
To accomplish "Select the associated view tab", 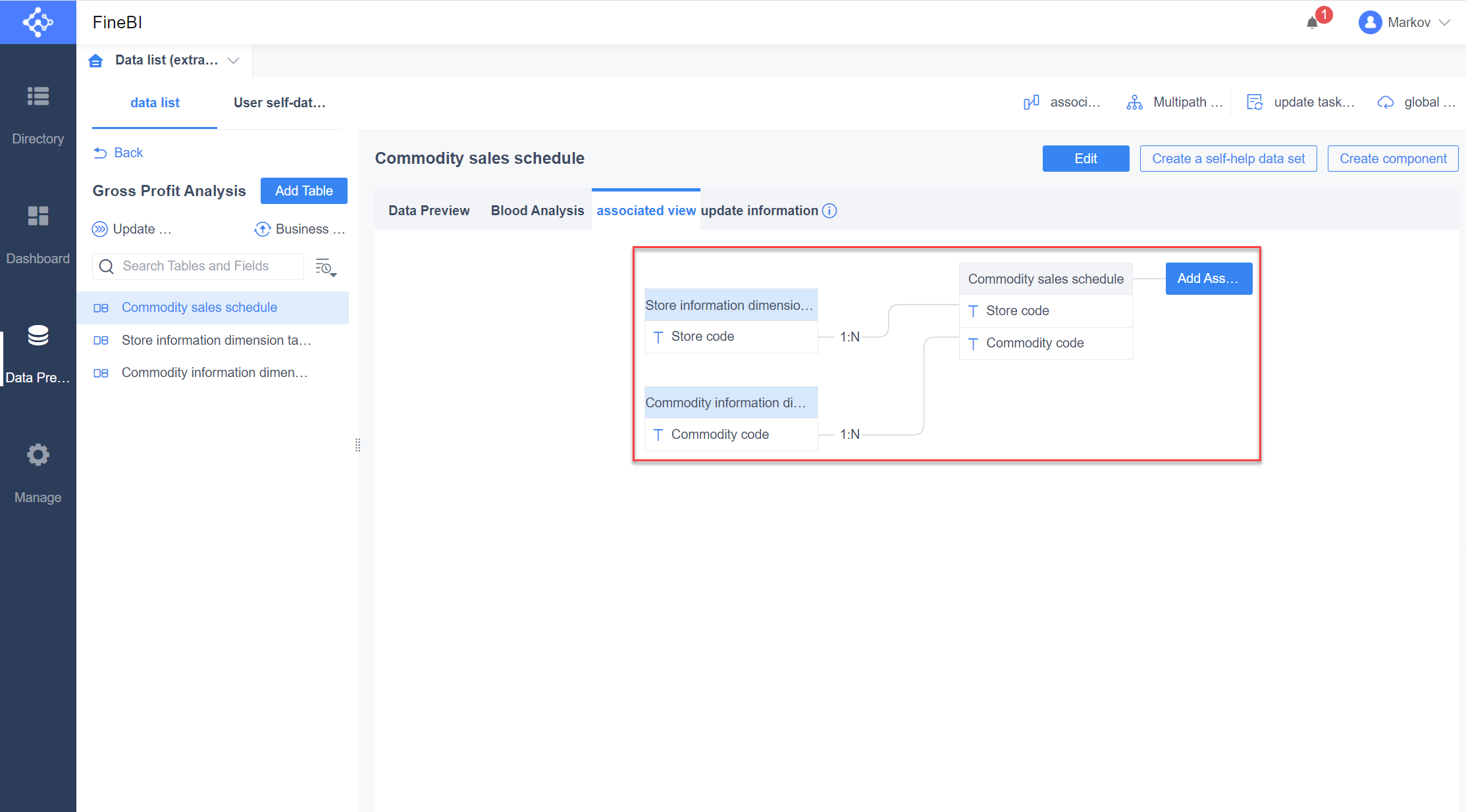I will coord(646,211).
